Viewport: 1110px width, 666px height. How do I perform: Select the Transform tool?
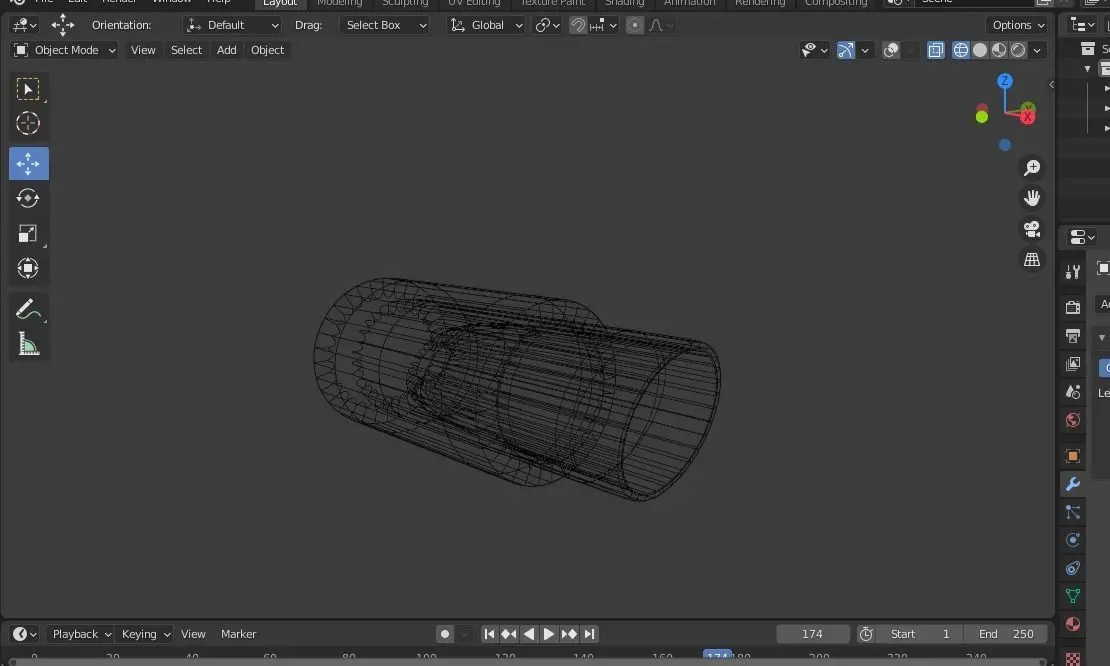(28, 268)
